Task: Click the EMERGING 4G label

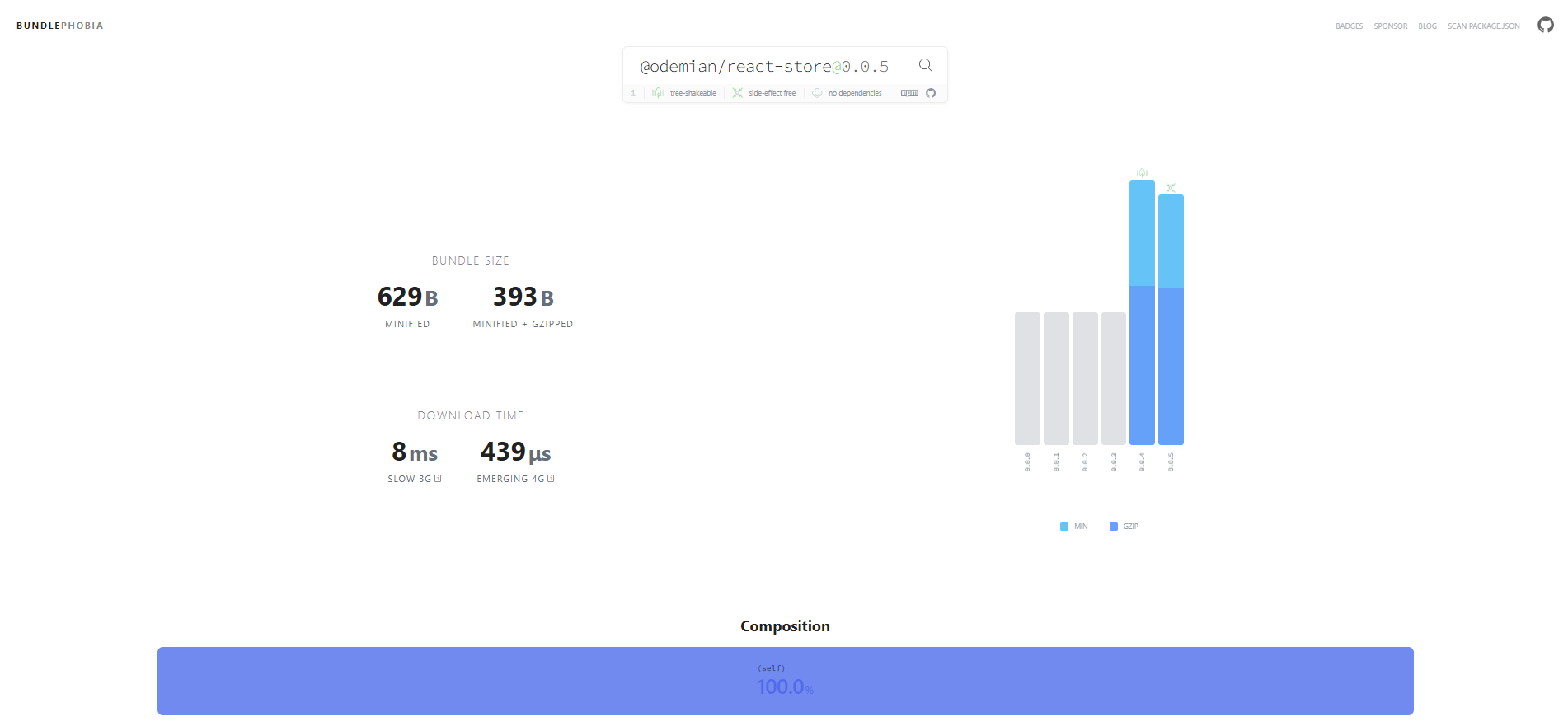Action: (510, 479)
